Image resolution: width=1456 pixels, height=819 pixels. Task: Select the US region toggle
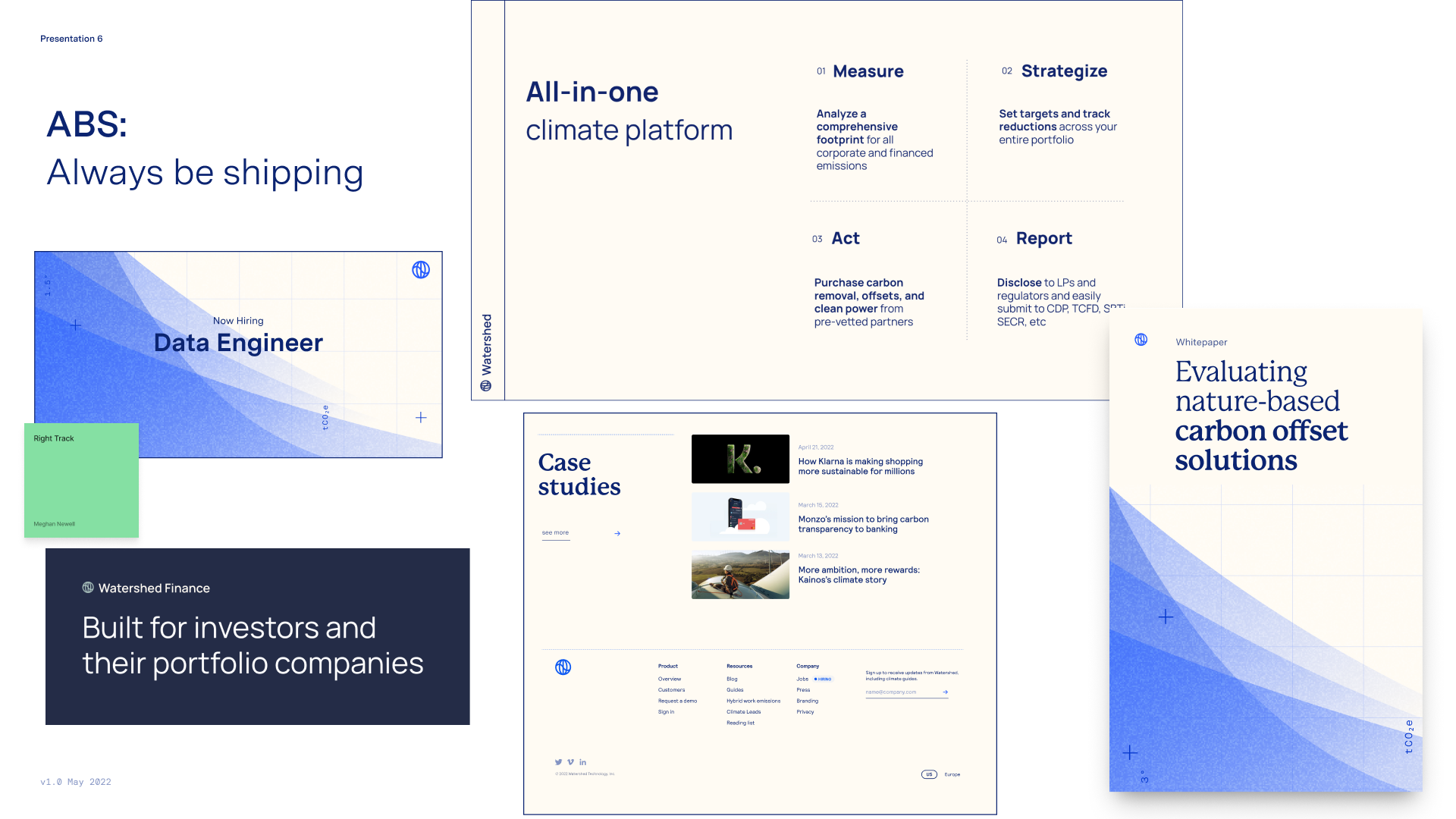(x=929, y=774)
